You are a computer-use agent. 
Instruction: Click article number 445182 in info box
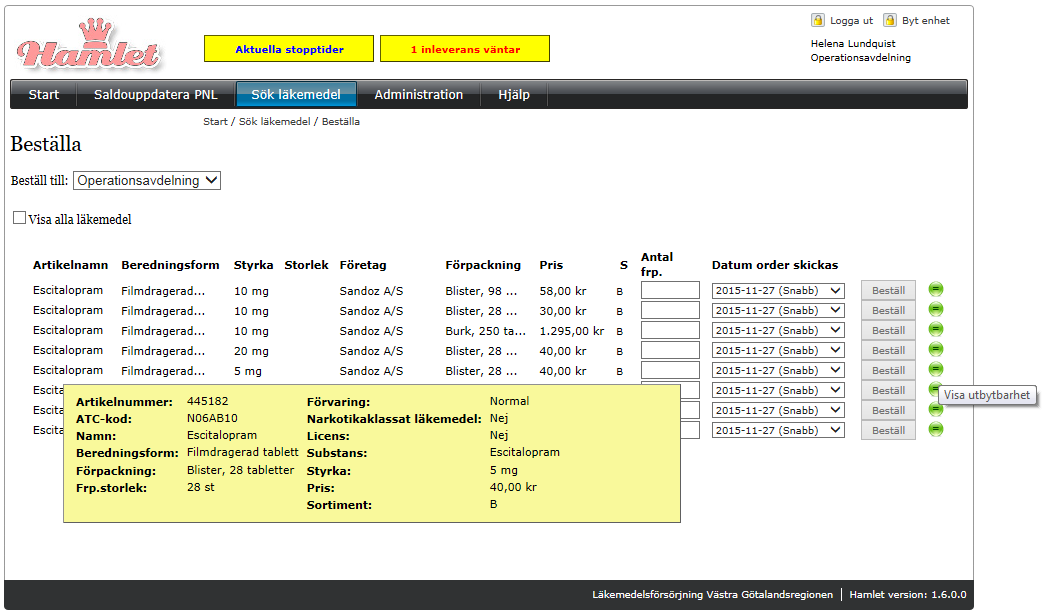[208, 401]
